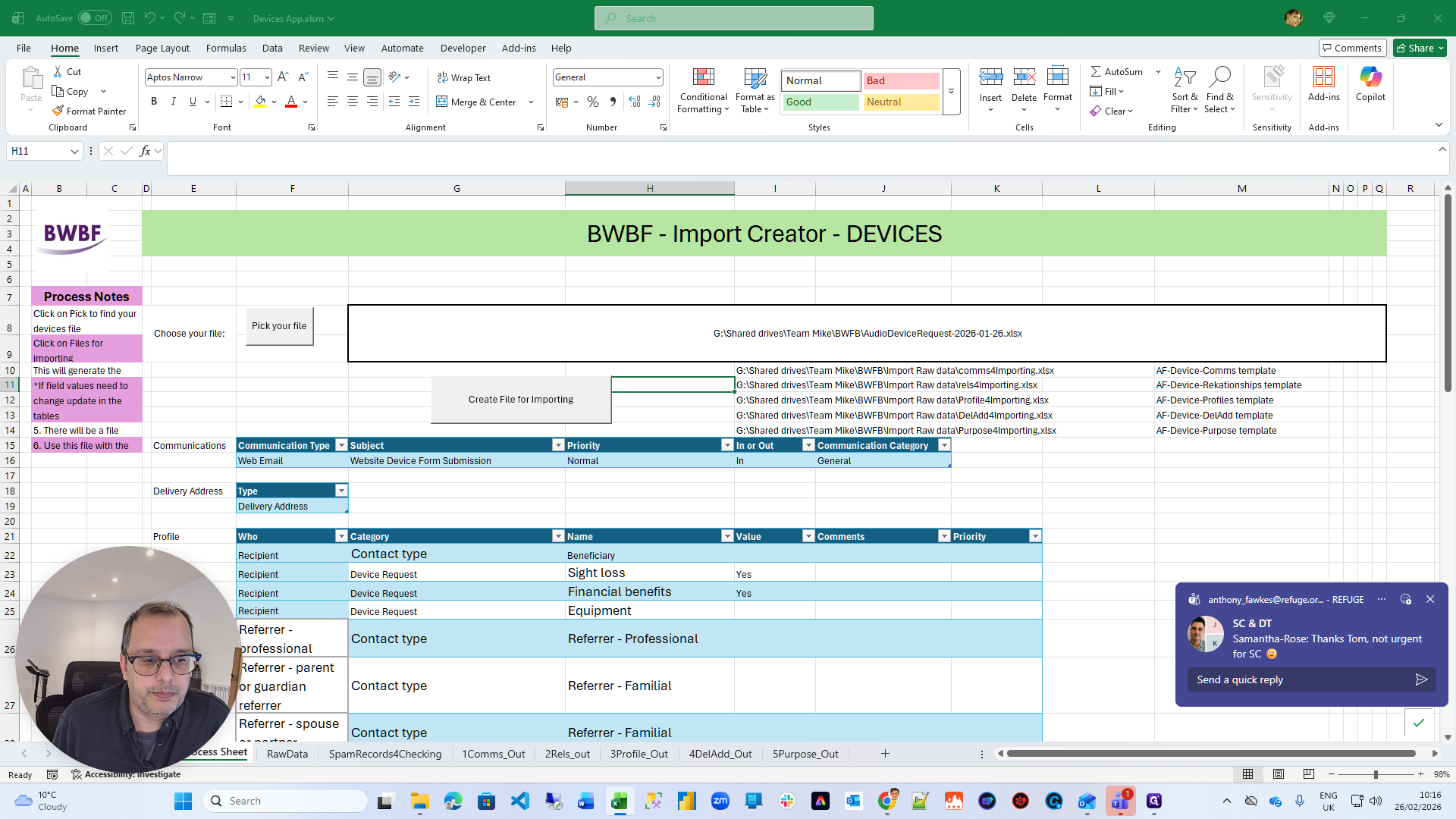Click the Percent Style icon
The image size is (1456, 819).
593,102
